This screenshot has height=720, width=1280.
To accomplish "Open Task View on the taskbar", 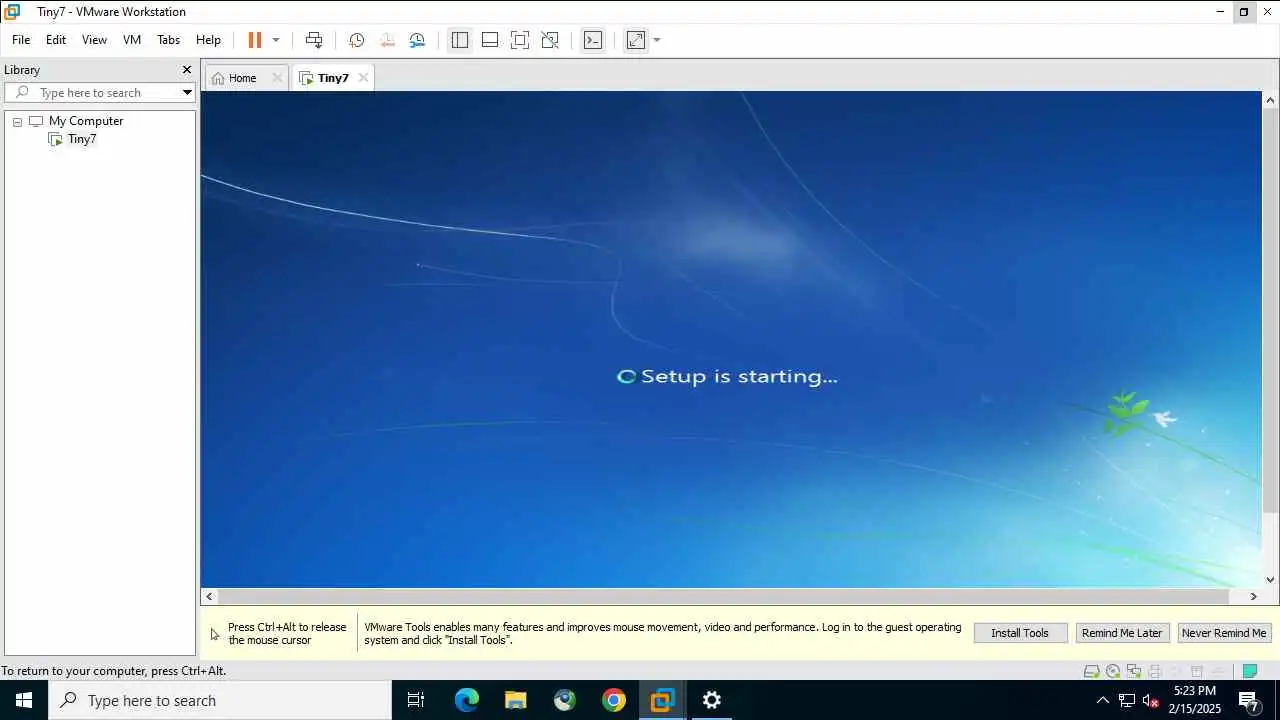I will click(x=416, y=700).
